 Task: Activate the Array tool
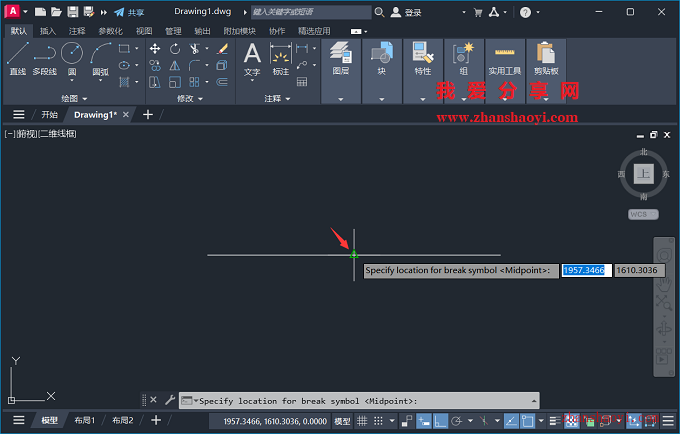click(x=194, y=82)
